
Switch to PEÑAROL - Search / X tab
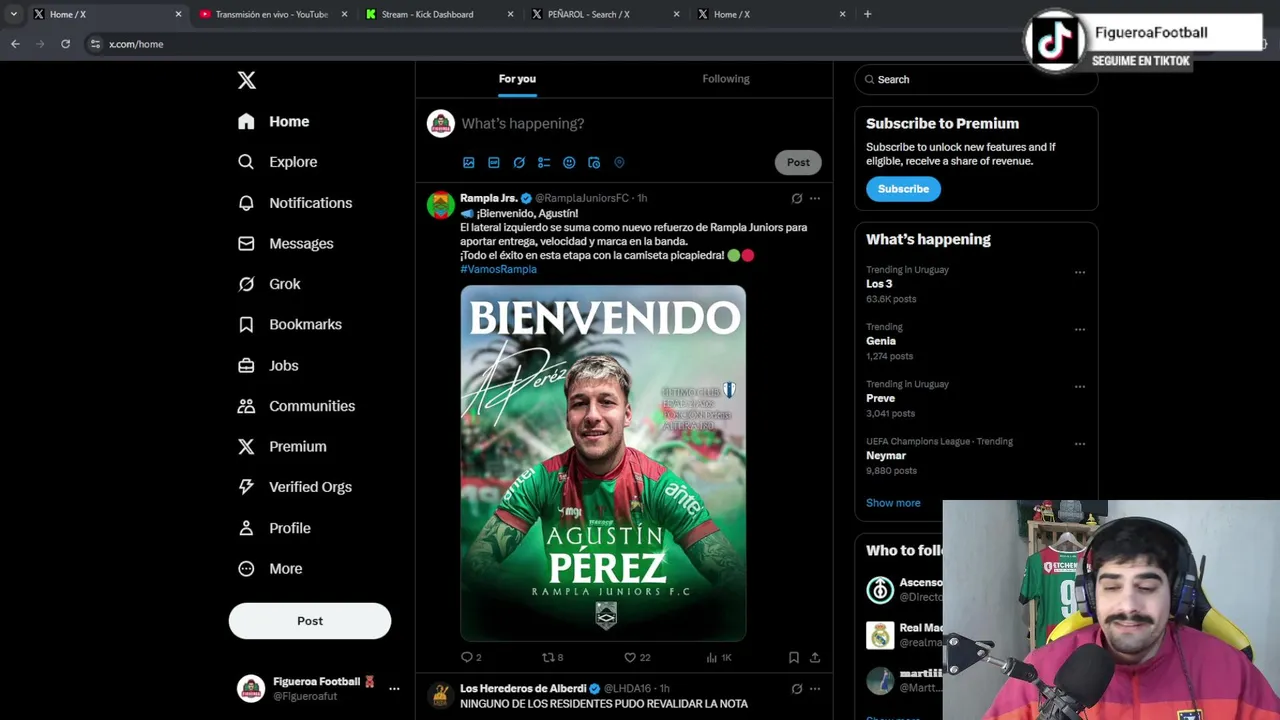(x=604, y=14)
